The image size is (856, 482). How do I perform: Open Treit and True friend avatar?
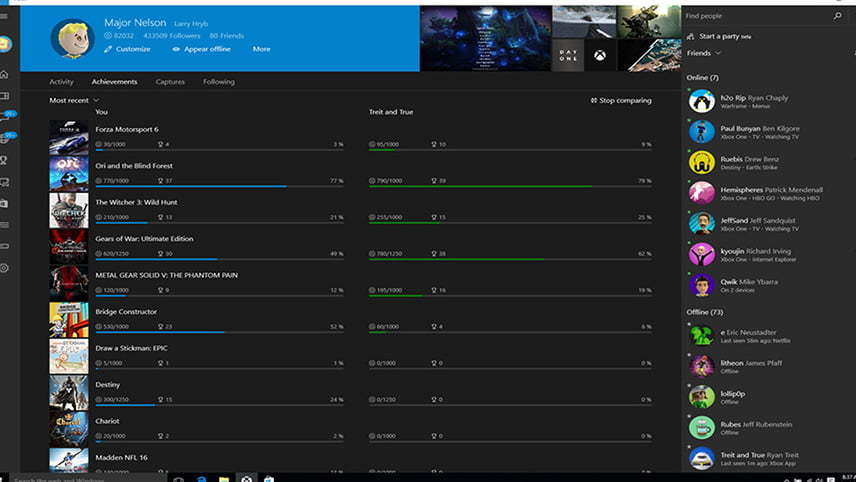tap(702, 458)
